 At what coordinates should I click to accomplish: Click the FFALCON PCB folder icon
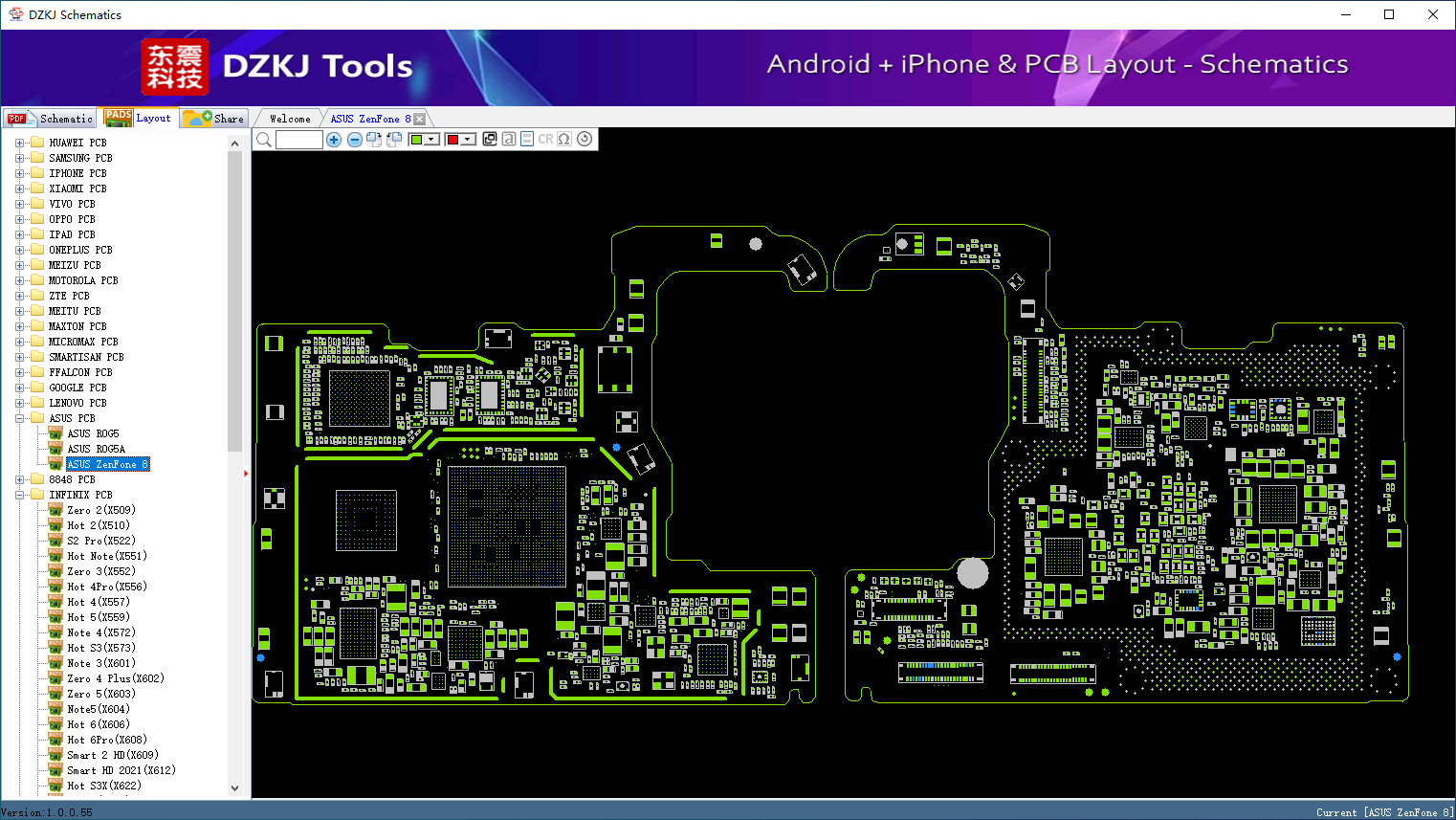(37, 372)
